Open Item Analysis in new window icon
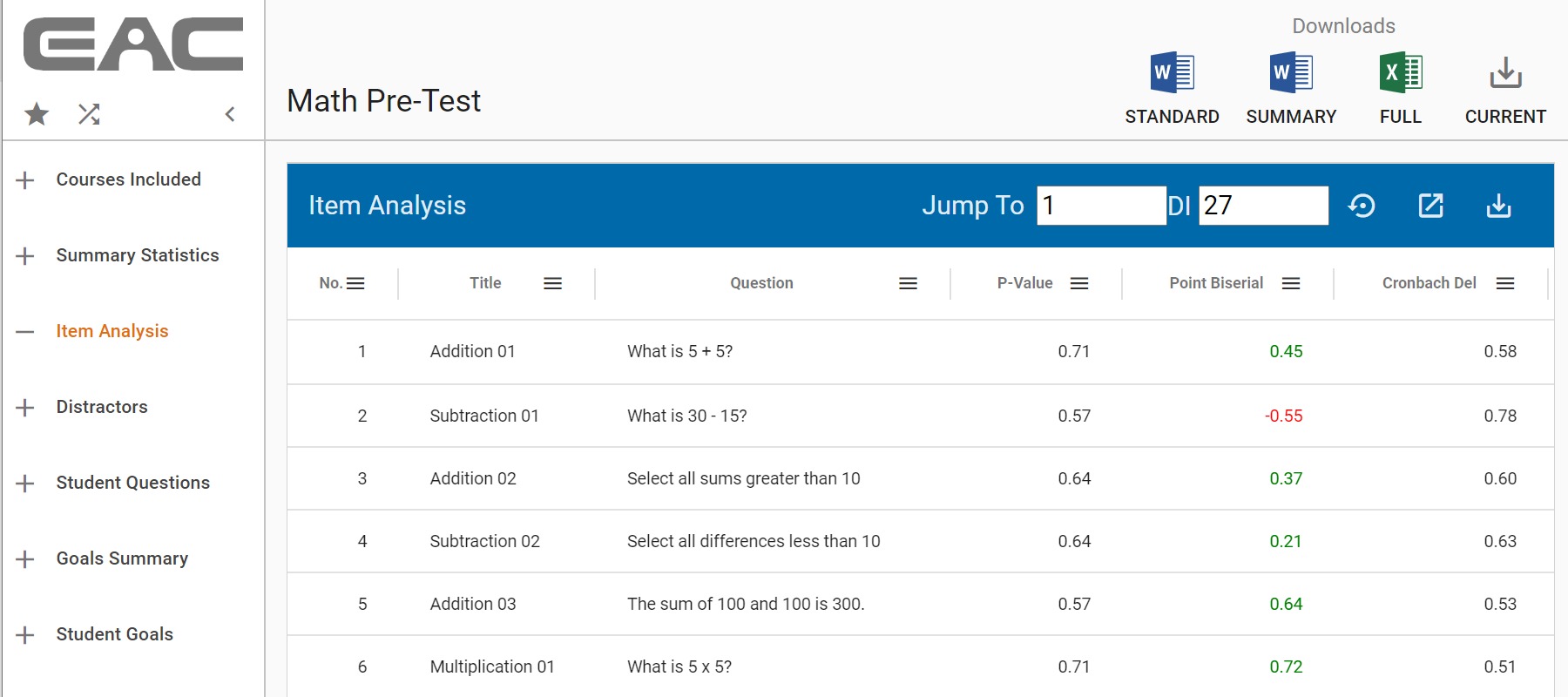Viewport: 1568px width, 697px height. (1430, 206)
